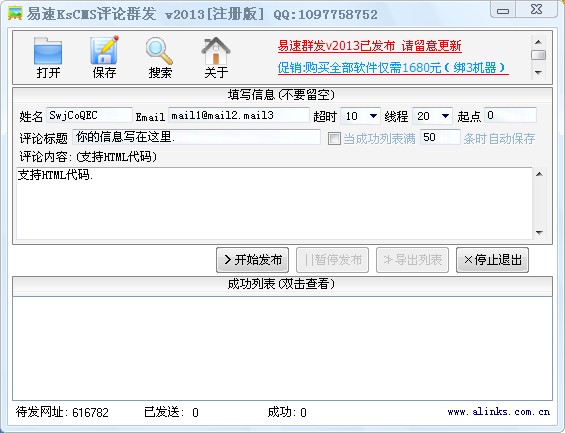Open the blue 促销 promotion link

pyautogui.click(x=393, y=68)
